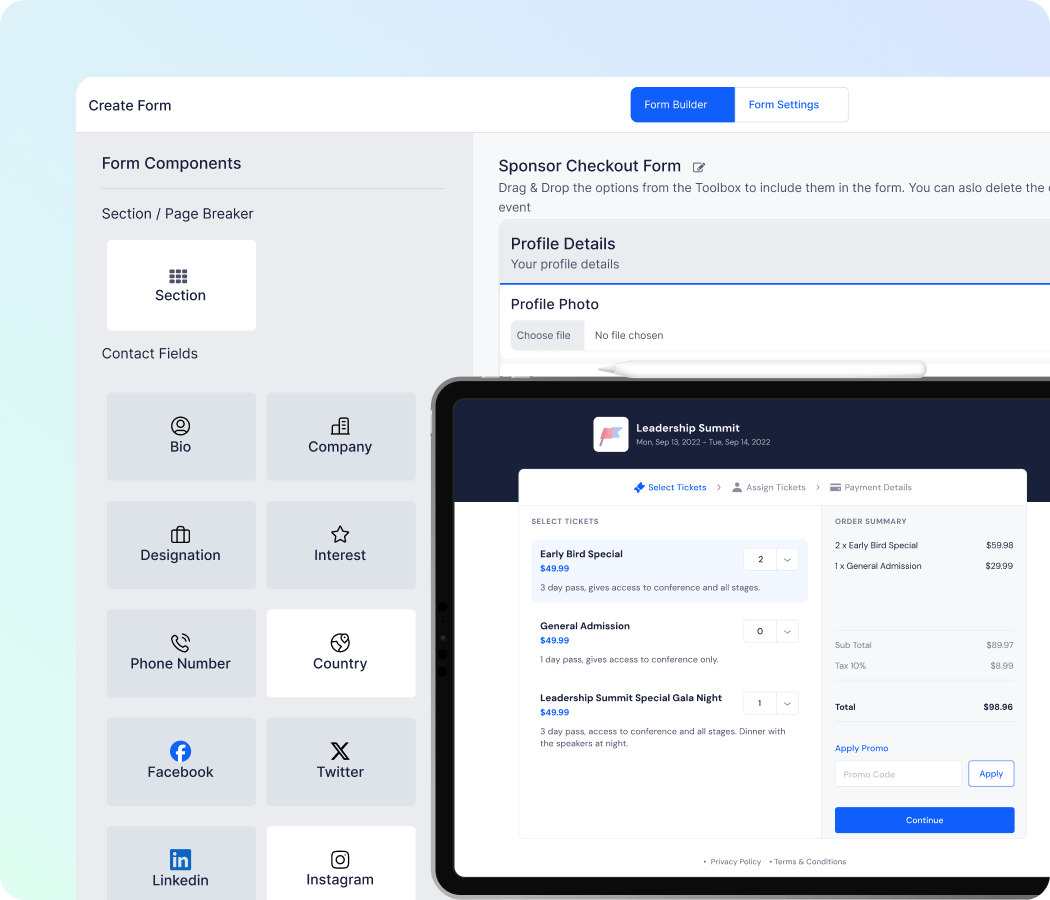Image resolution: width=1050 pixels, height=900 pixels.
Task: Open the Privacy Policy link
Action: click(735, 862)
